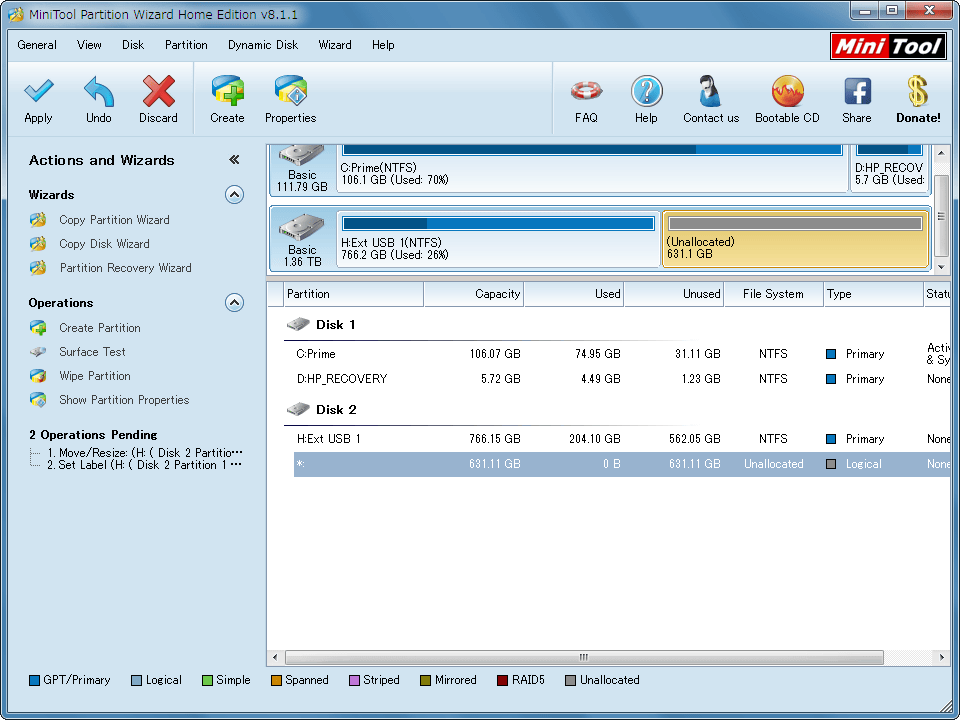Select the unallocated 631.11 GB row
960x720 pixels.
[621, 464]
